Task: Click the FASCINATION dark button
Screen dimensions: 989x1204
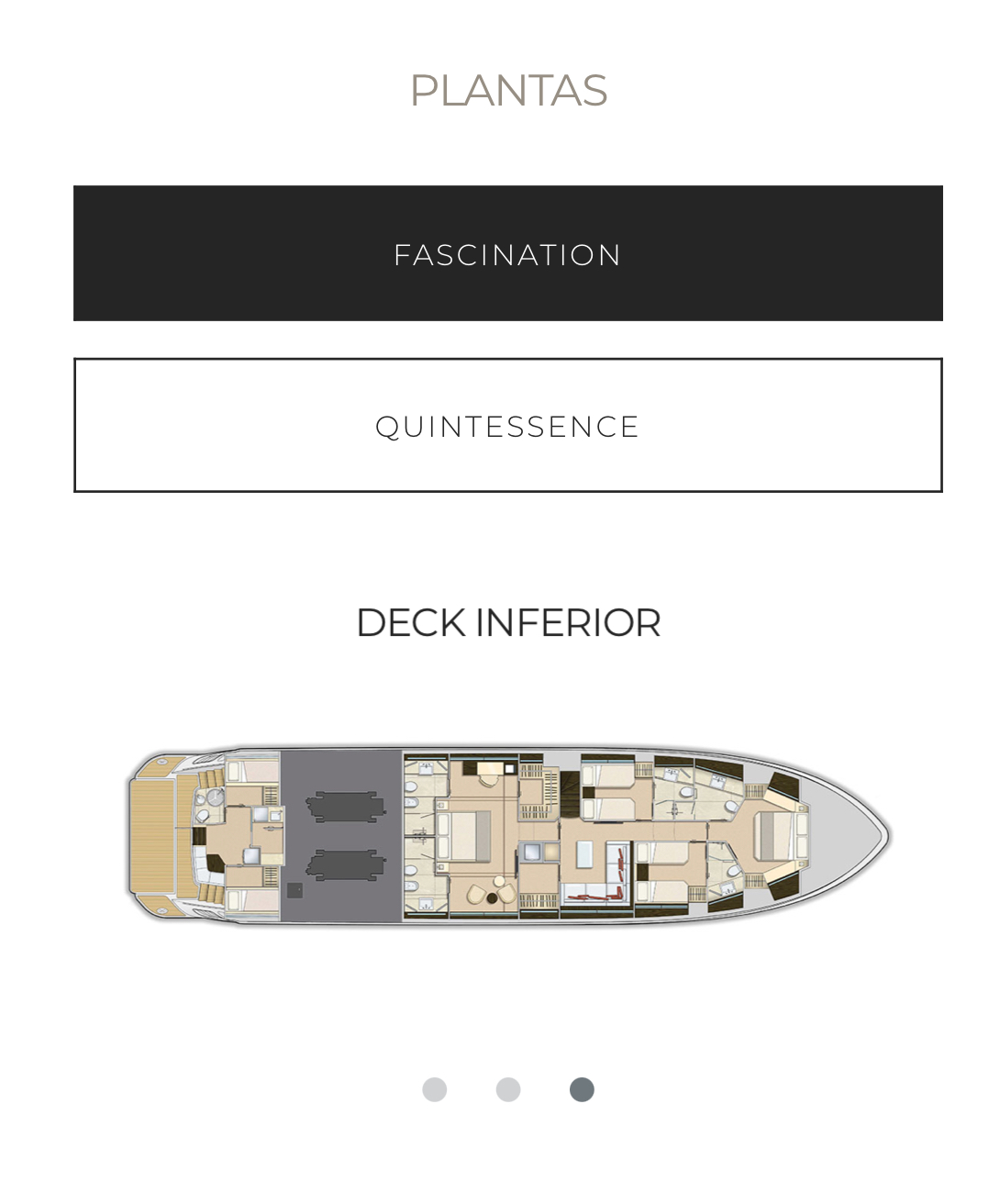Action: point(507,253)
